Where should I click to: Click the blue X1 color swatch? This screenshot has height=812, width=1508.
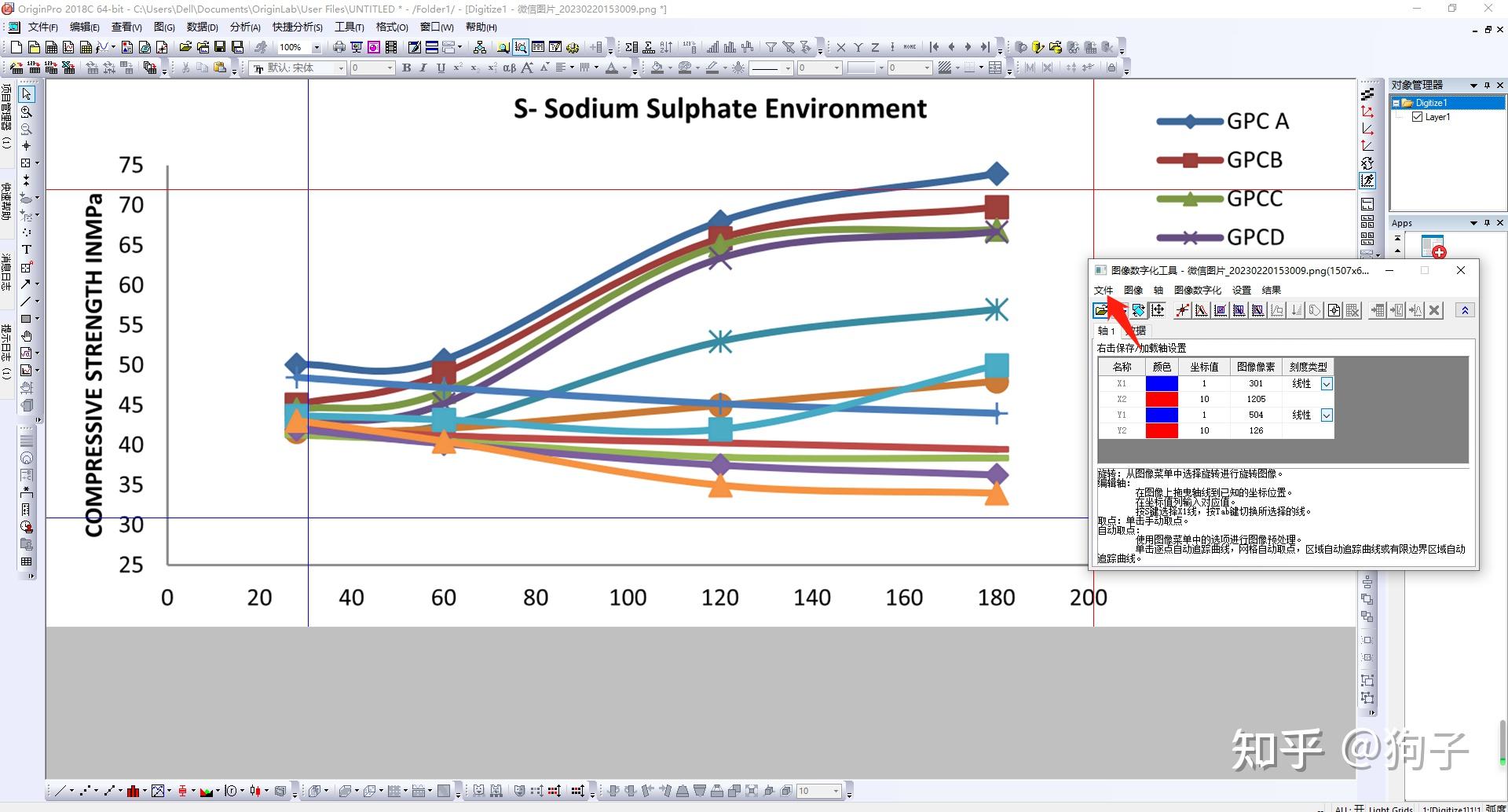pyautogui.click(x=1162, y=384)
